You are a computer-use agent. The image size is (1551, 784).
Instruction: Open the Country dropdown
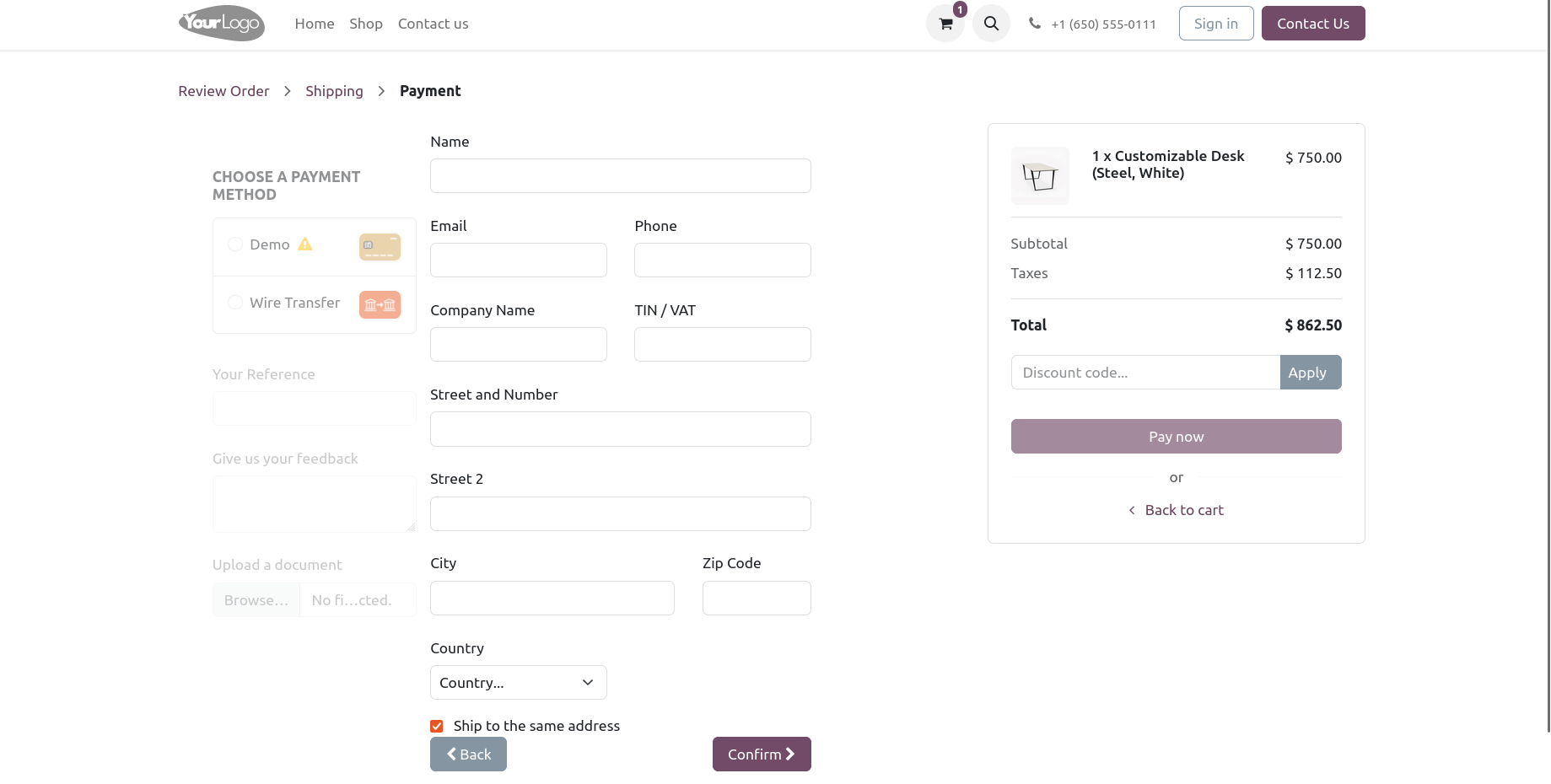pyautogui.click(x=518, y=683)
